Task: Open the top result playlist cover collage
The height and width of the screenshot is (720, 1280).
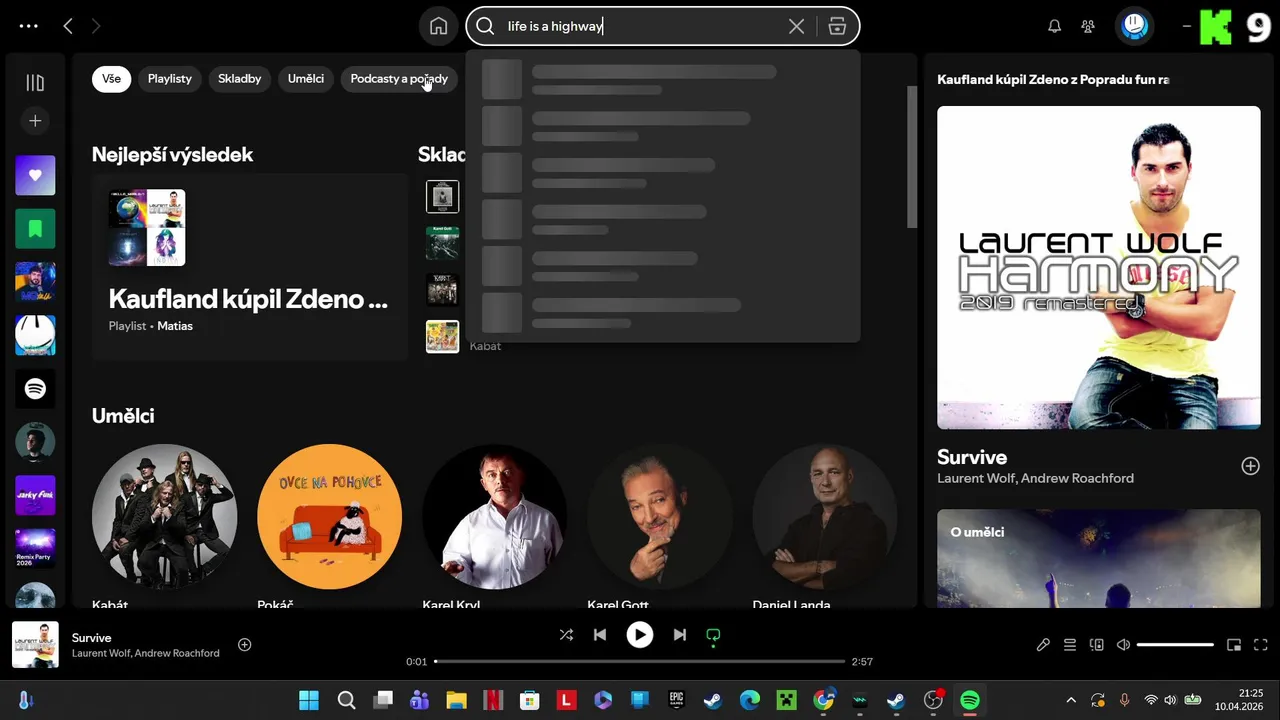Action: (147, 228)
